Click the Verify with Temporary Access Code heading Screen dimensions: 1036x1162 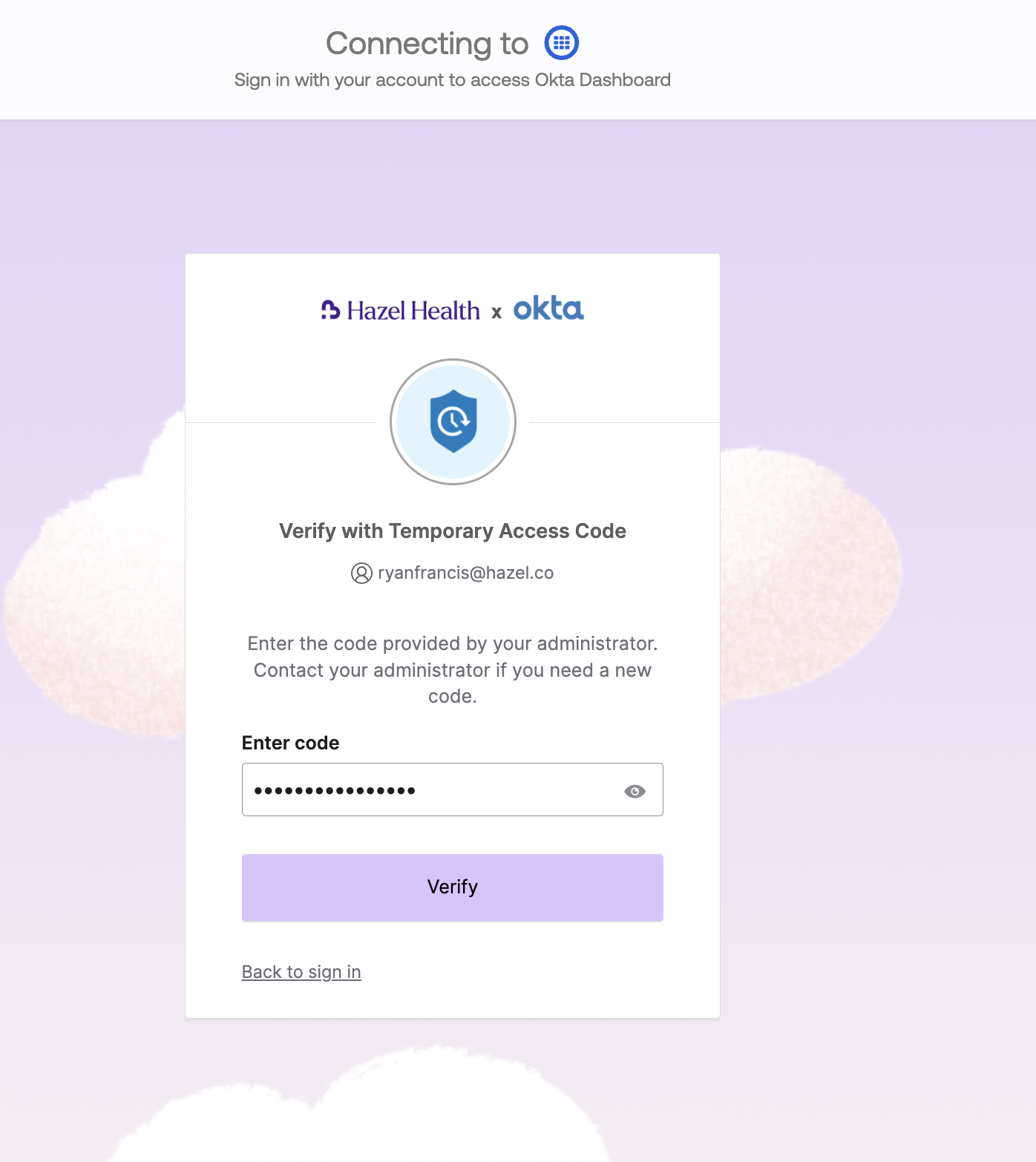tap(453, 531)
